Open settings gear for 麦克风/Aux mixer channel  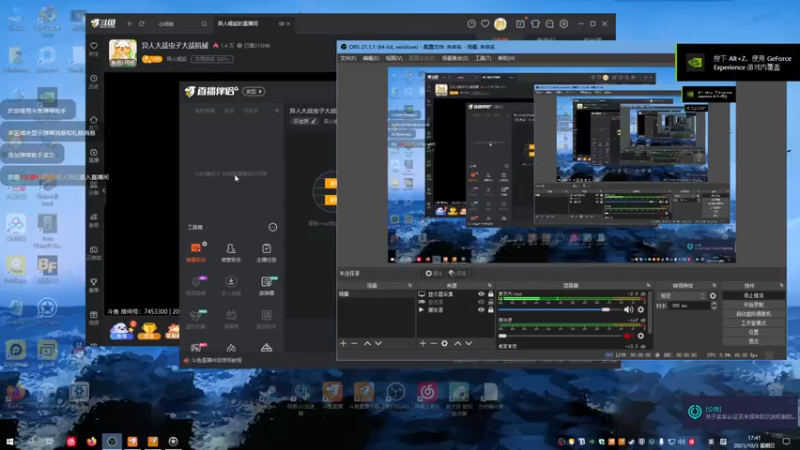(x=641, y=309)
